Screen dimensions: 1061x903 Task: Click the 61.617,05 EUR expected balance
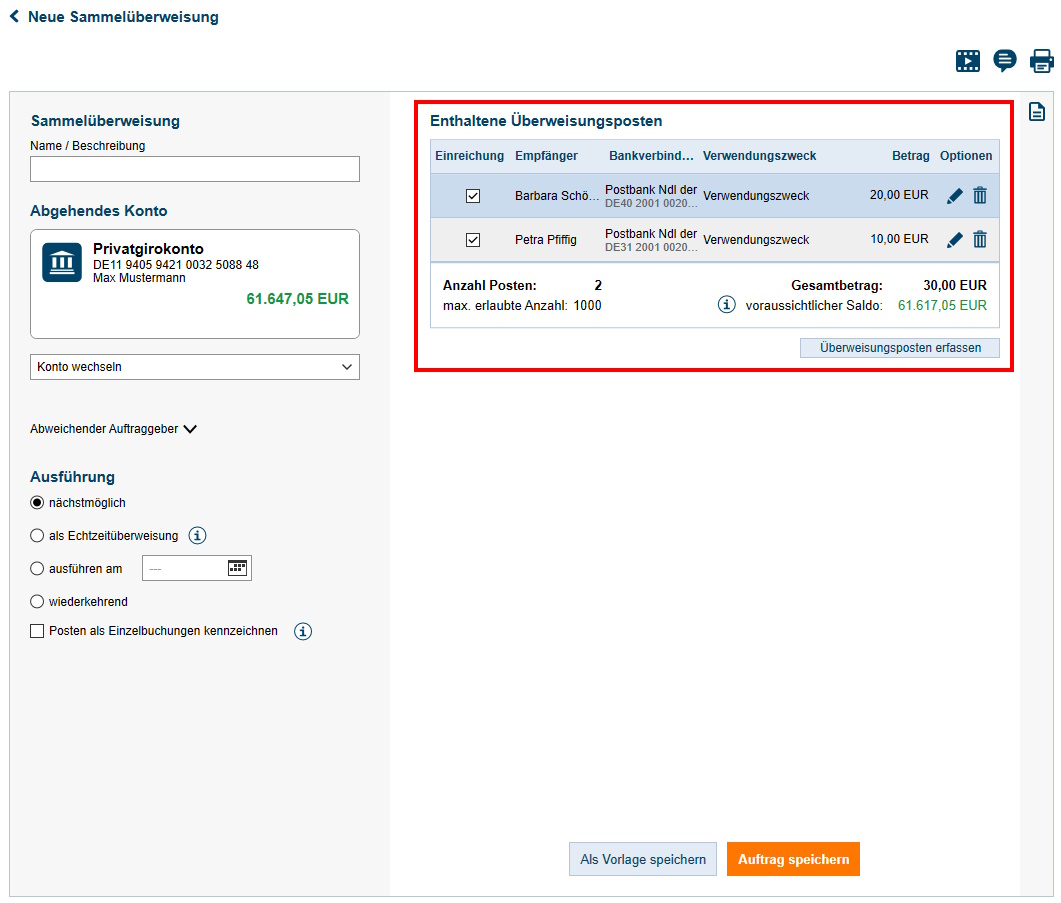942,305
